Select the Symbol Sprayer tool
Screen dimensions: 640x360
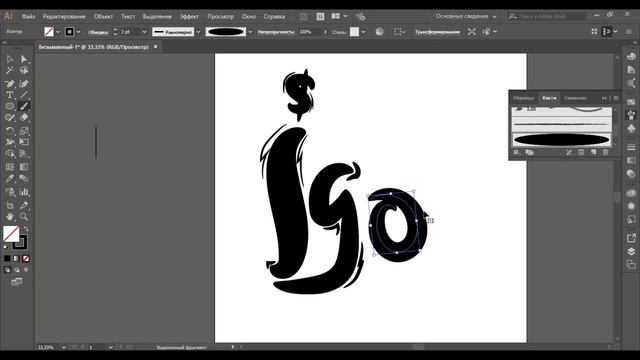click(10, 192)
